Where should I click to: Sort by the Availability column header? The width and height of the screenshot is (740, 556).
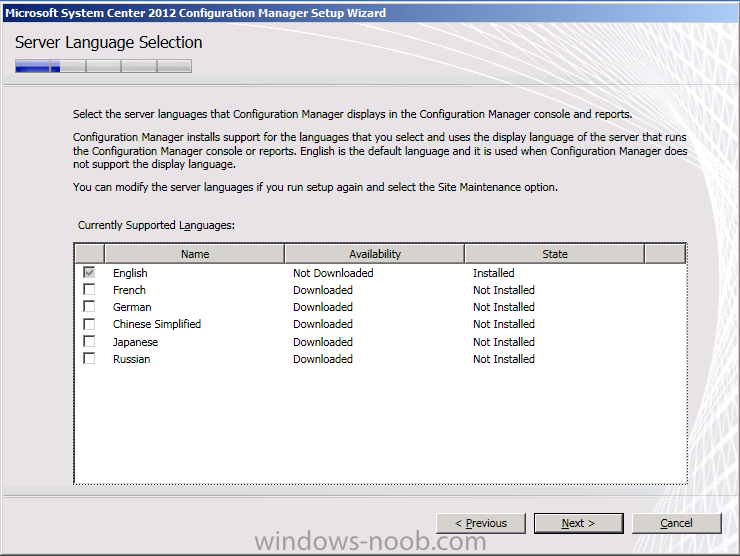tap(375, 254)
